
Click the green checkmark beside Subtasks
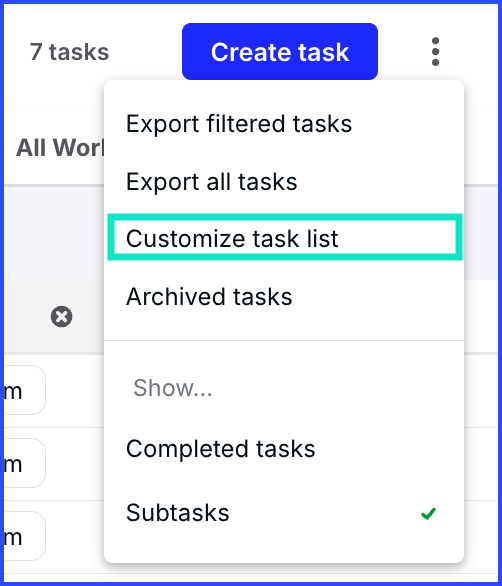click(428, 513)
